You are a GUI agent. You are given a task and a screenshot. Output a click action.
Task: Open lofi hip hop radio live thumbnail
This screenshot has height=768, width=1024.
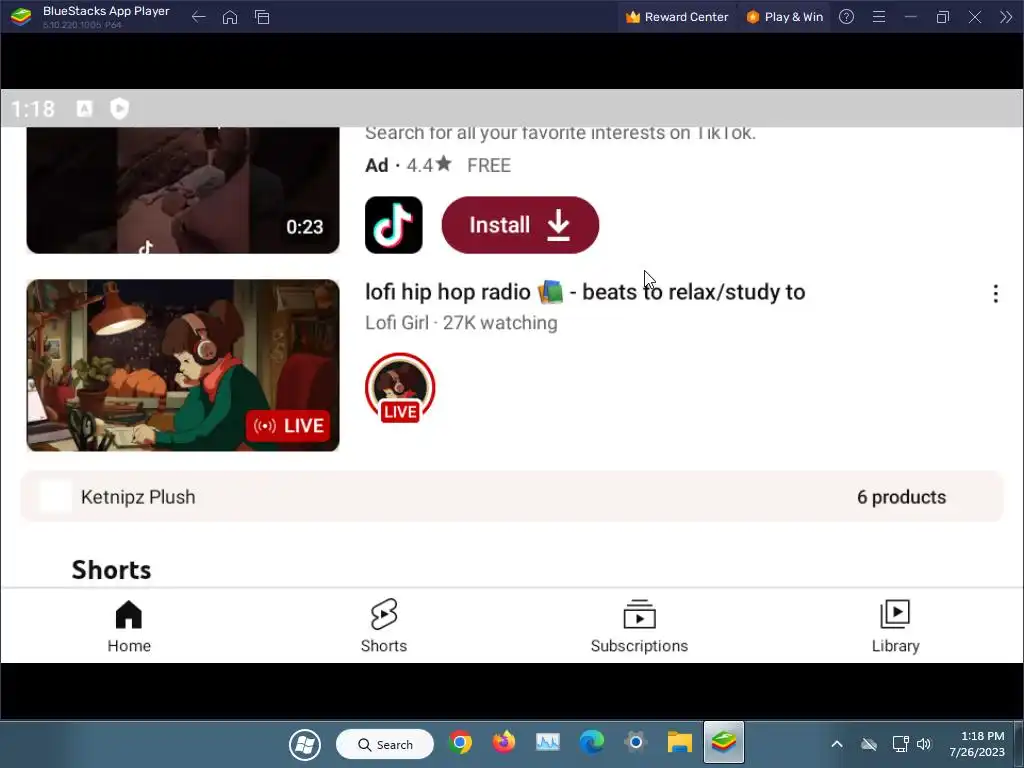coord(183,365)
